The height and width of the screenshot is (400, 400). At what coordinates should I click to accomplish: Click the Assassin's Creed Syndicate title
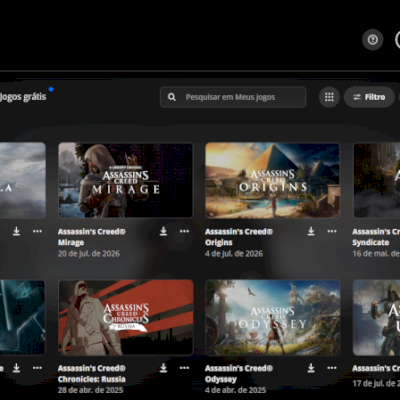(x=376, y=237)
